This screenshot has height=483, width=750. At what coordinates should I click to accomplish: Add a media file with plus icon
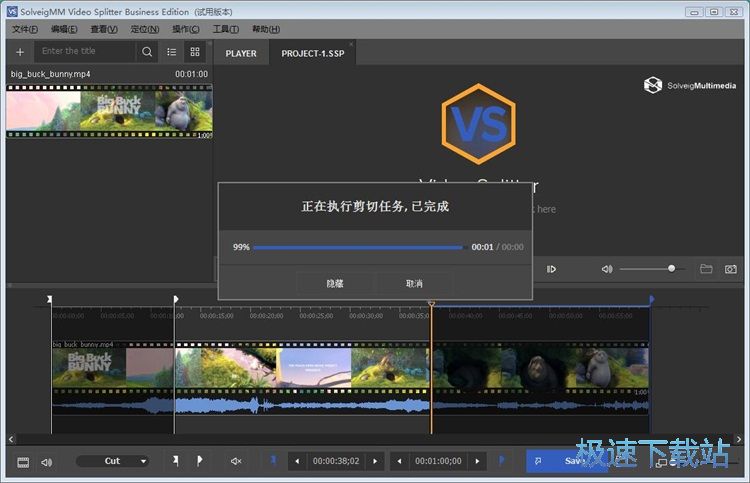[x=20, y=52]
